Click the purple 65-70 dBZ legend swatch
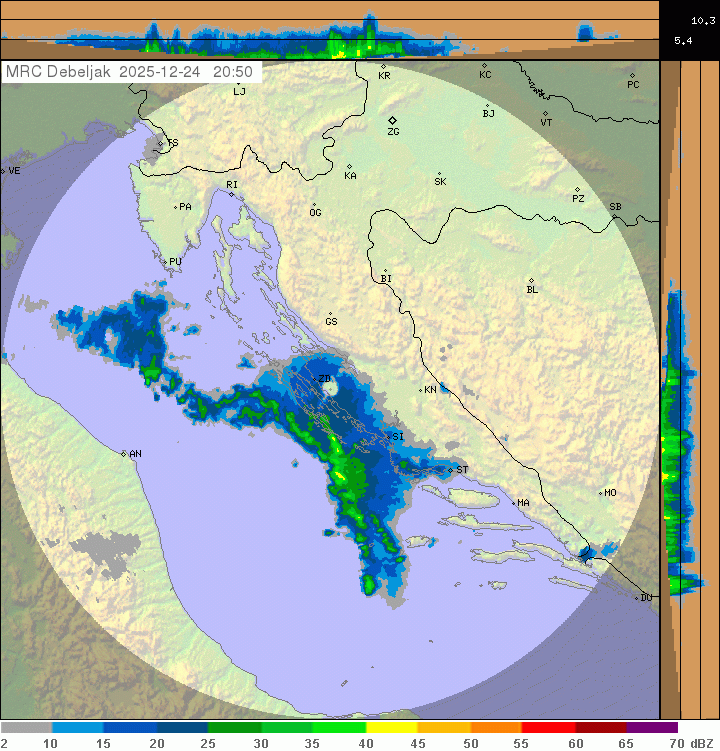This screenshot has width=720, height=751. (x=652, y=728)
